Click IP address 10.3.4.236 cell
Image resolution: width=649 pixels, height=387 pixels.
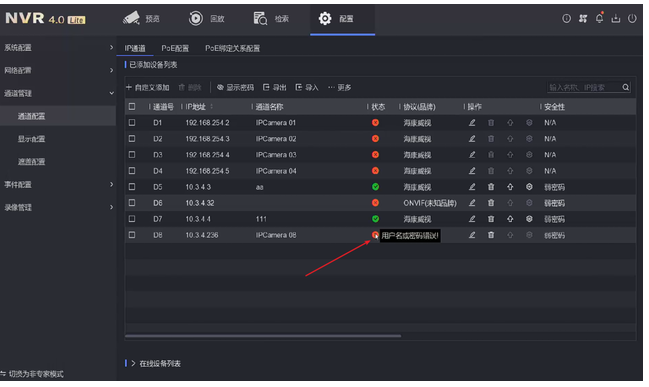point(202,235)
